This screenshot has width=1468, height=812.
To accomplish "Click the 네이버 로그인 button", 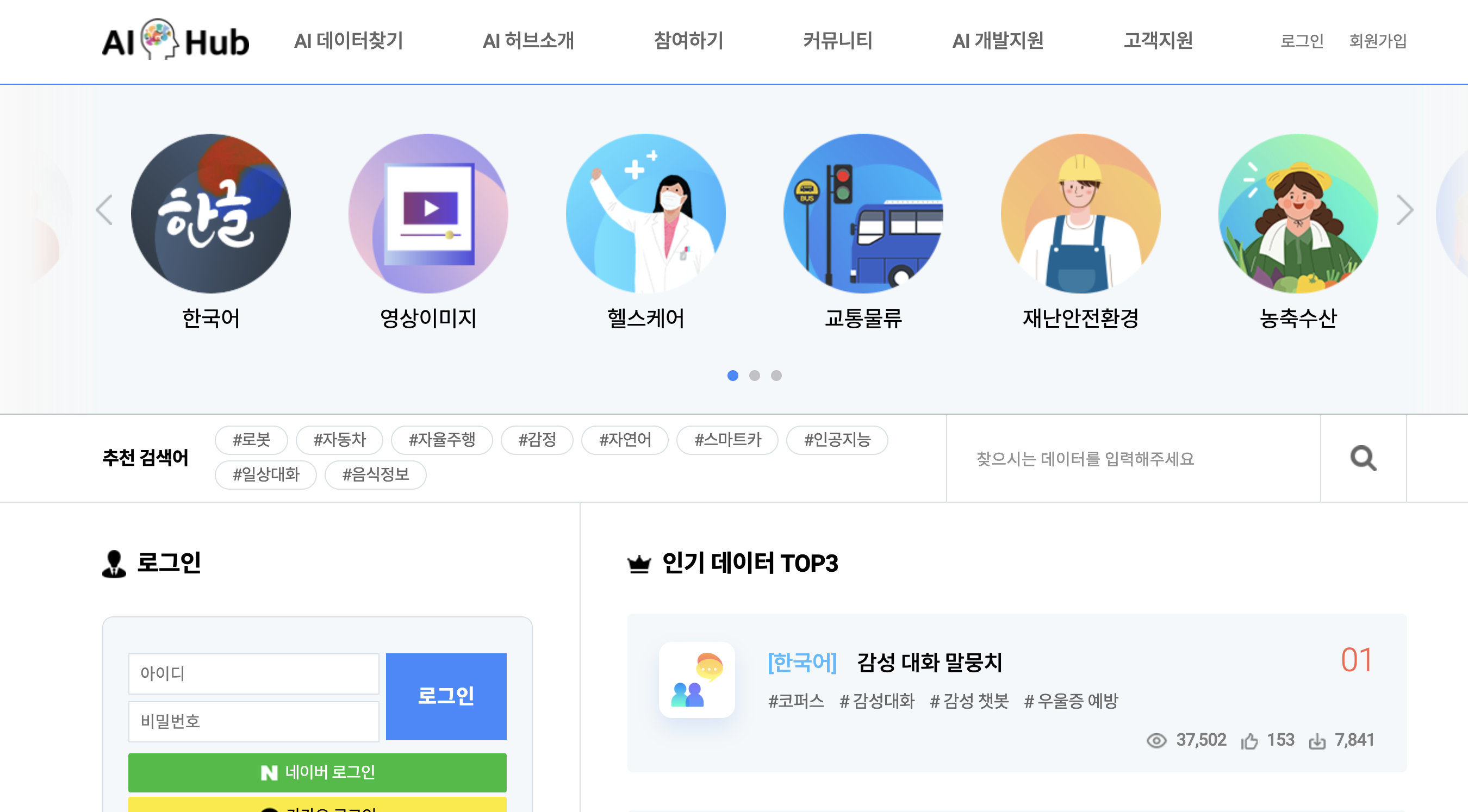I will (x=317, y=773).
